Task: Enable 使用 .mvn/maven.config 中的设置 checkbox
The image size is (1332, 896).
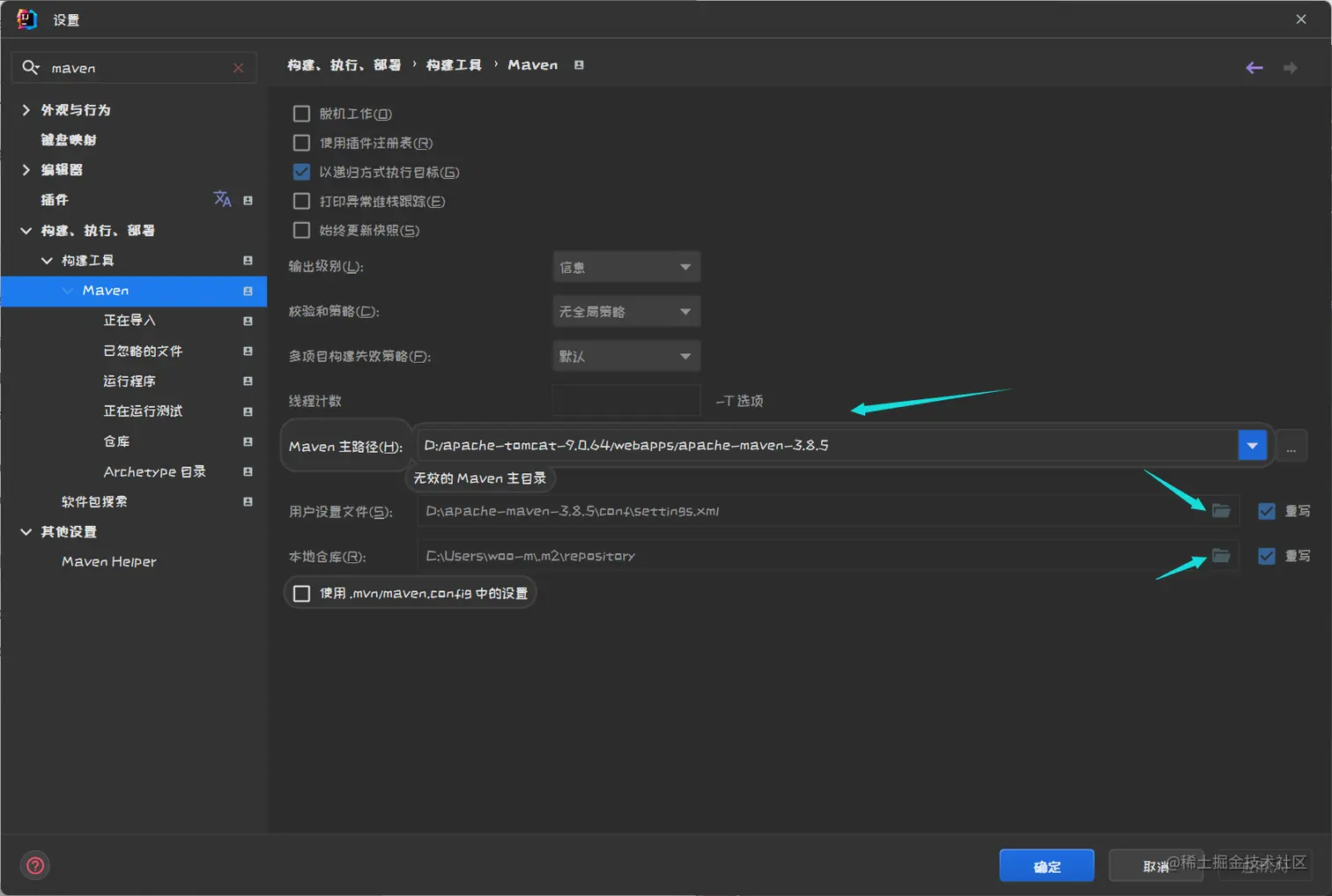Action: (x=301, y=593)
